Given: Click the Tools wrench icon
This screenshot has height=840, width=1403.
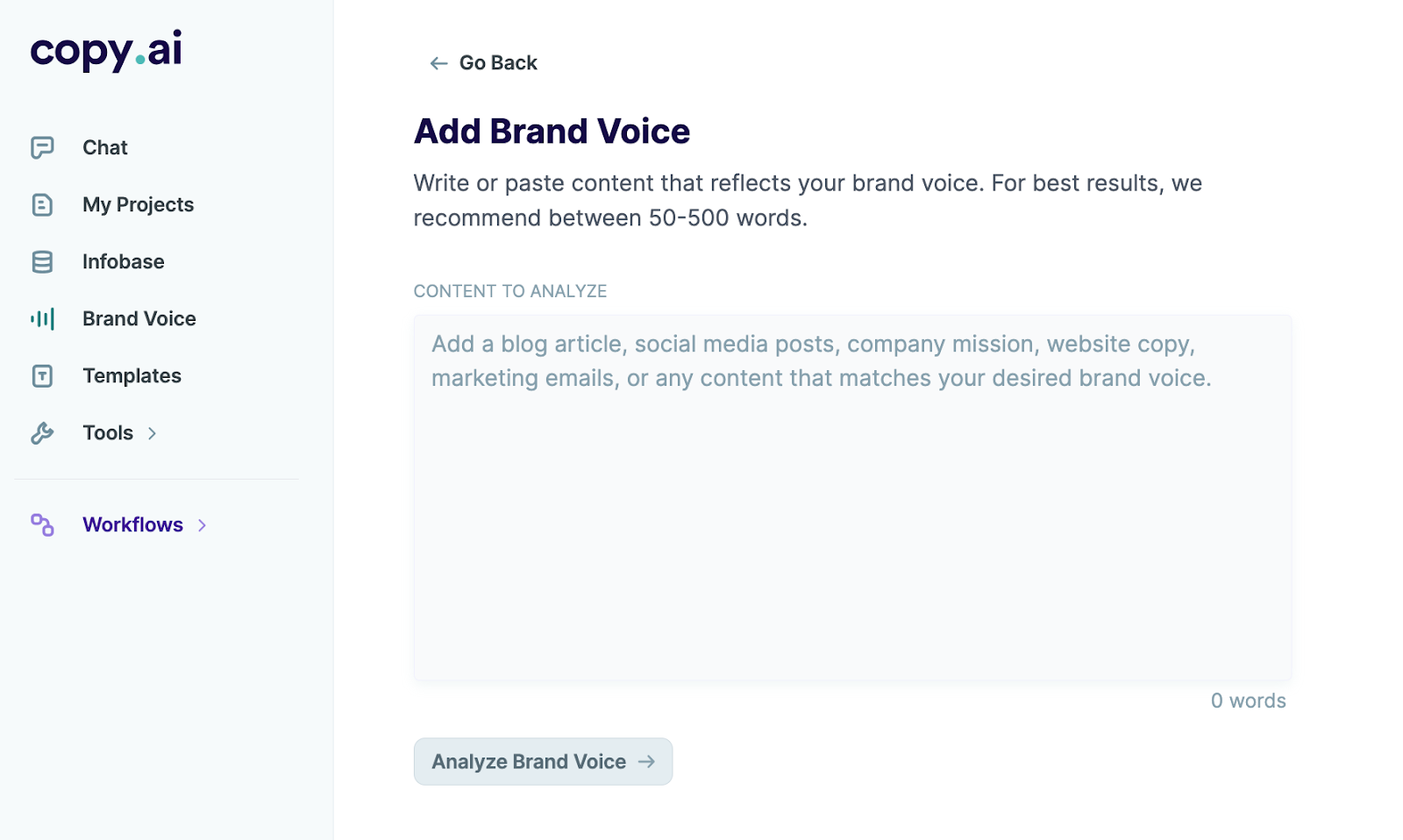Looking at the screenshot, I should (x=43, y=432).
